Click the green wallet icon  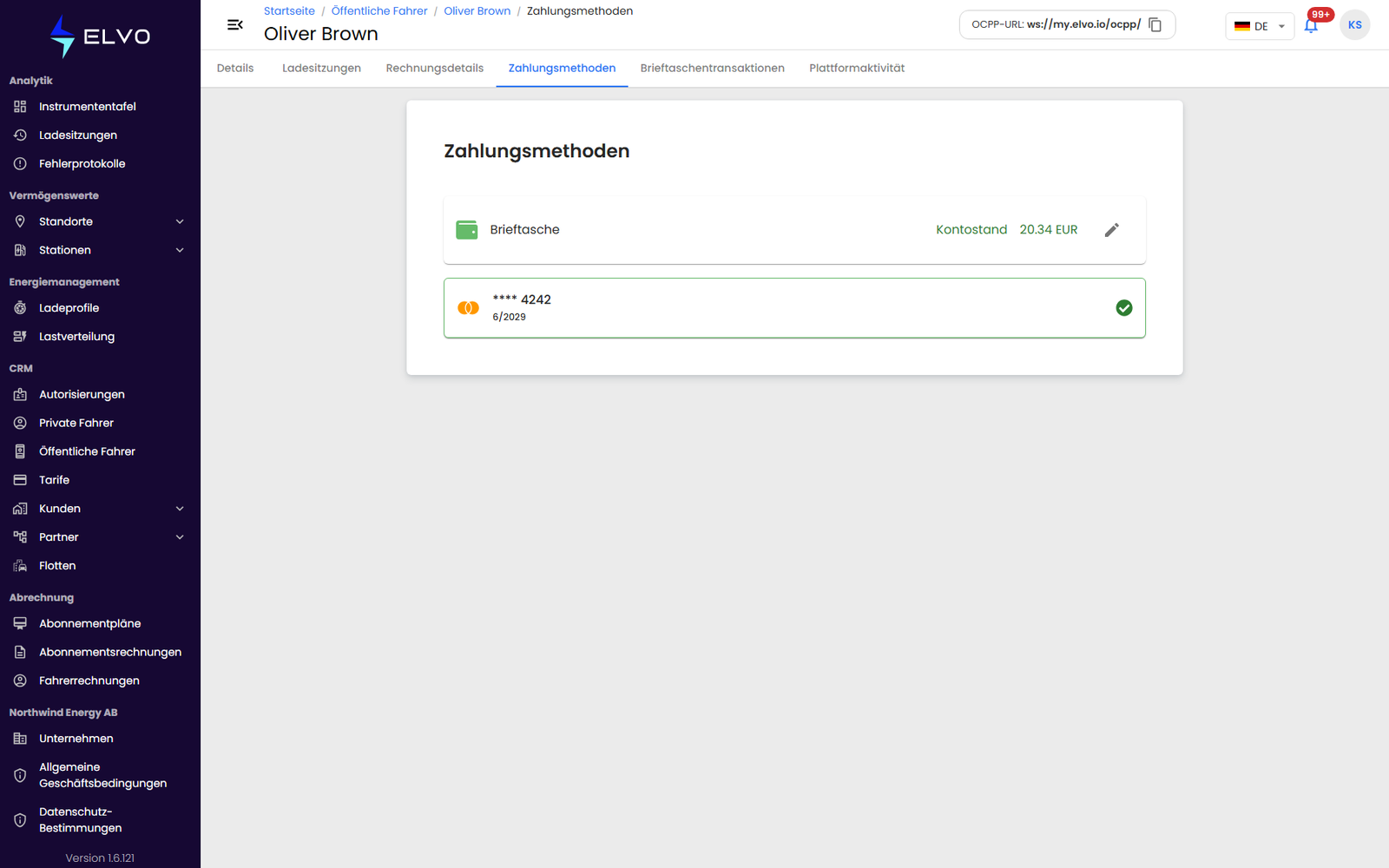click(x=467, y=230)
